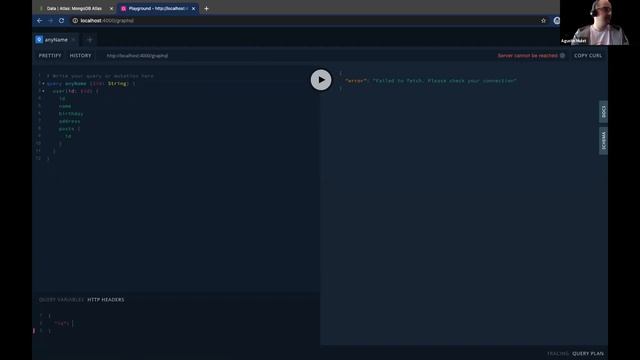Open the SCHEMA side panel
Screen dimensions: 640x360
pos(603,141)
